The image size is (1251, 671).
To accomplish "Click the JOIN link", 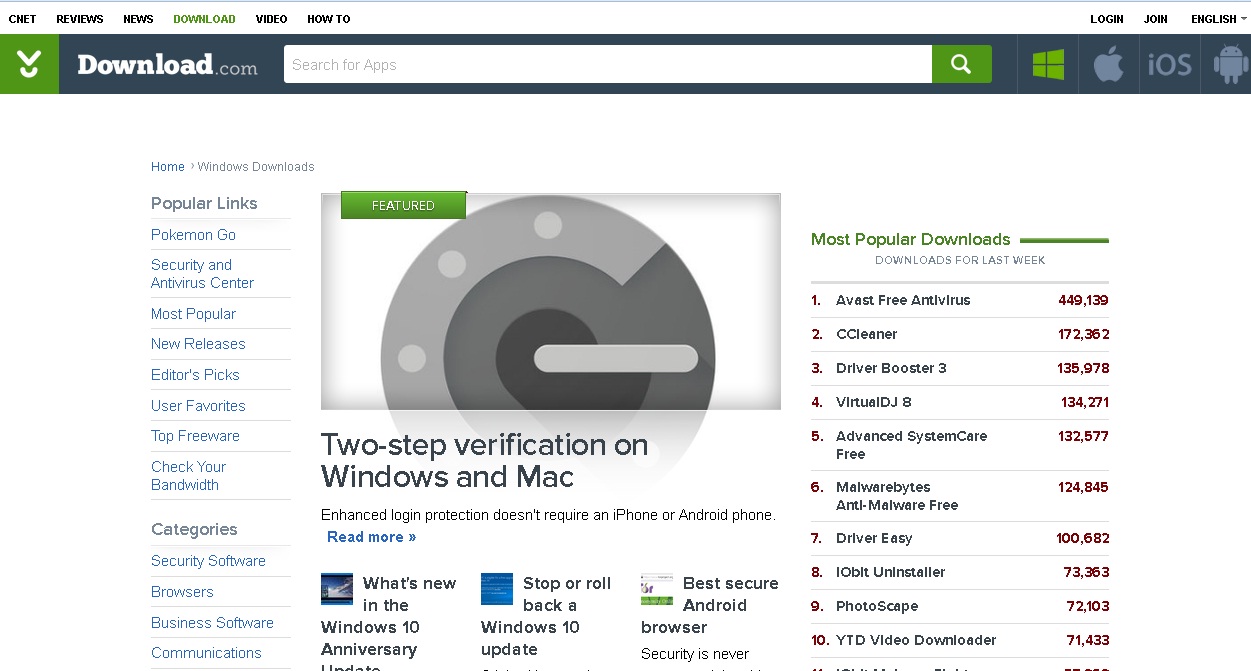I will [1156, 19].
